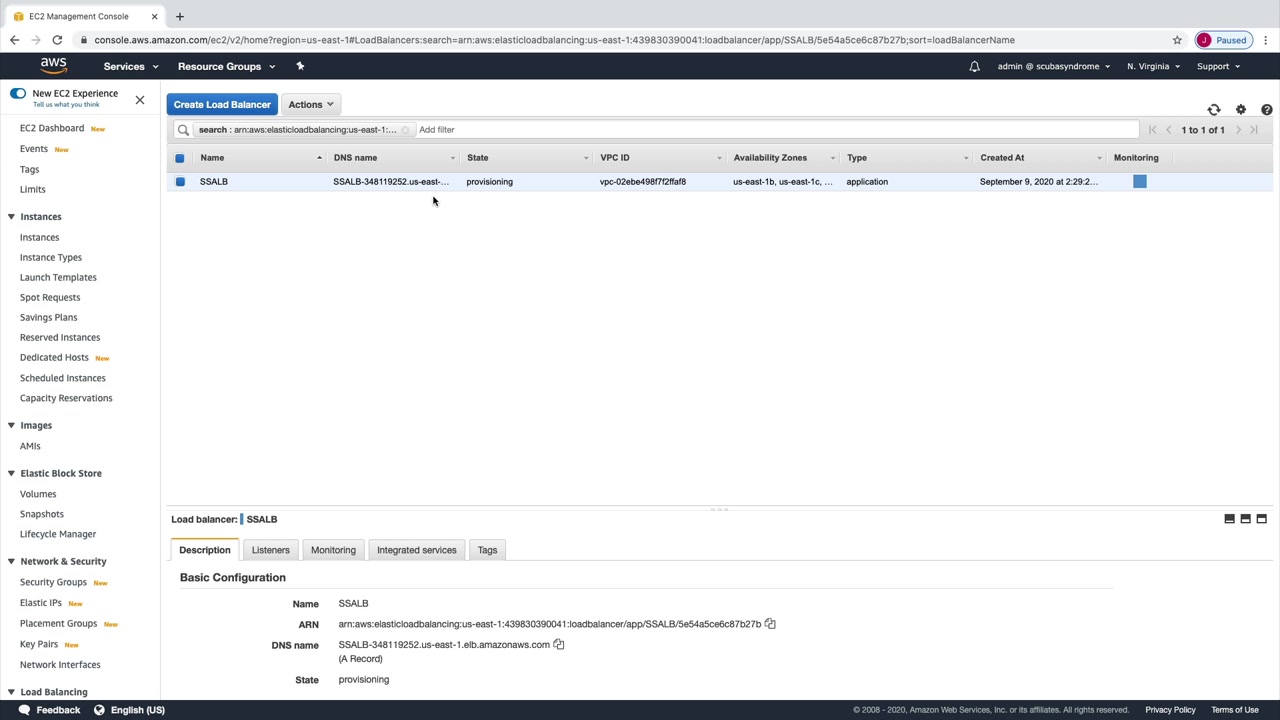
Task: Toggle the New EC2 Experience switch
Action: pyautogui.click(x=18, y=94)
